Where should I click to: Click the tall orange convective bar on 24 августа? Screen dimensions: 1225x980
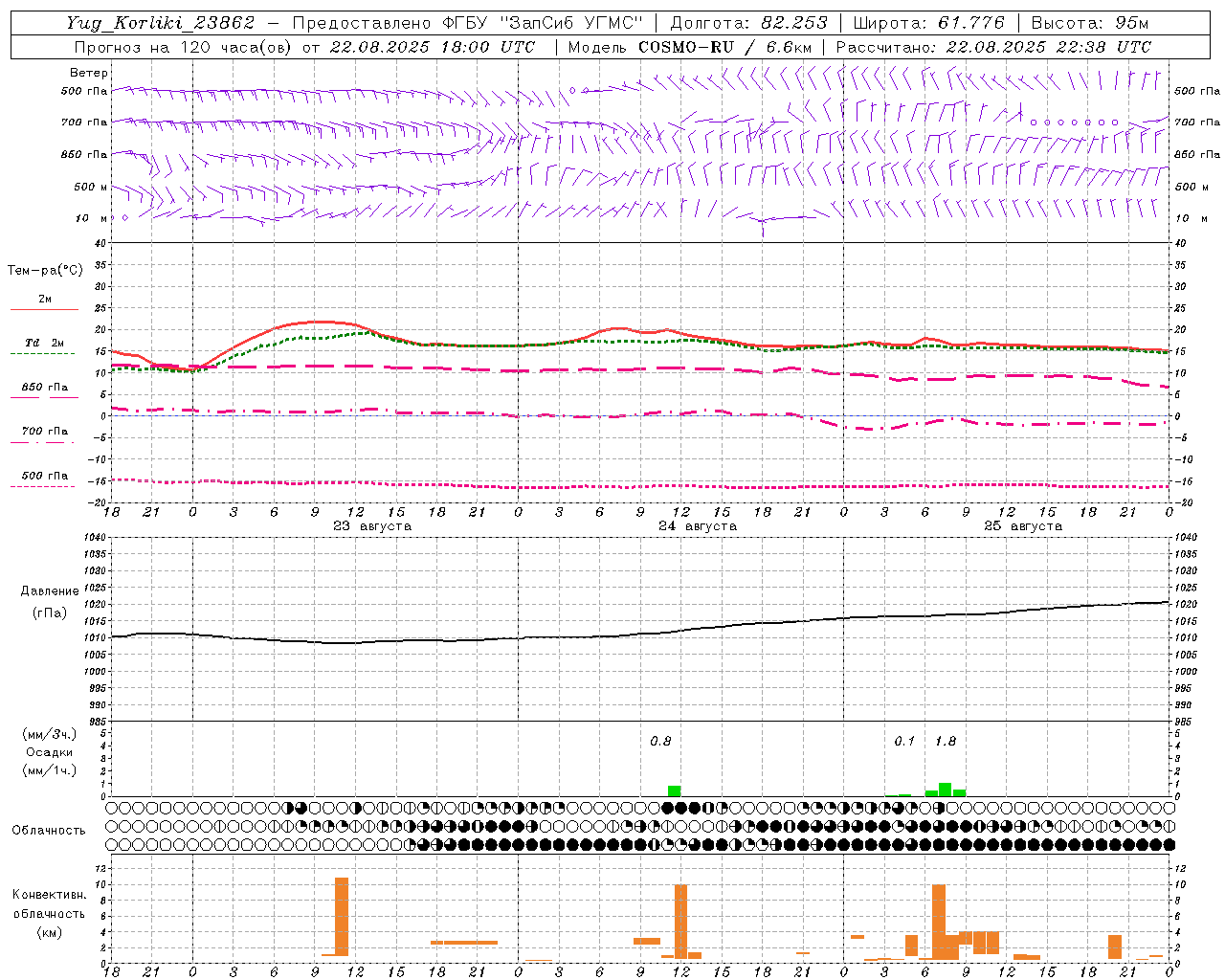coord(681,922)
